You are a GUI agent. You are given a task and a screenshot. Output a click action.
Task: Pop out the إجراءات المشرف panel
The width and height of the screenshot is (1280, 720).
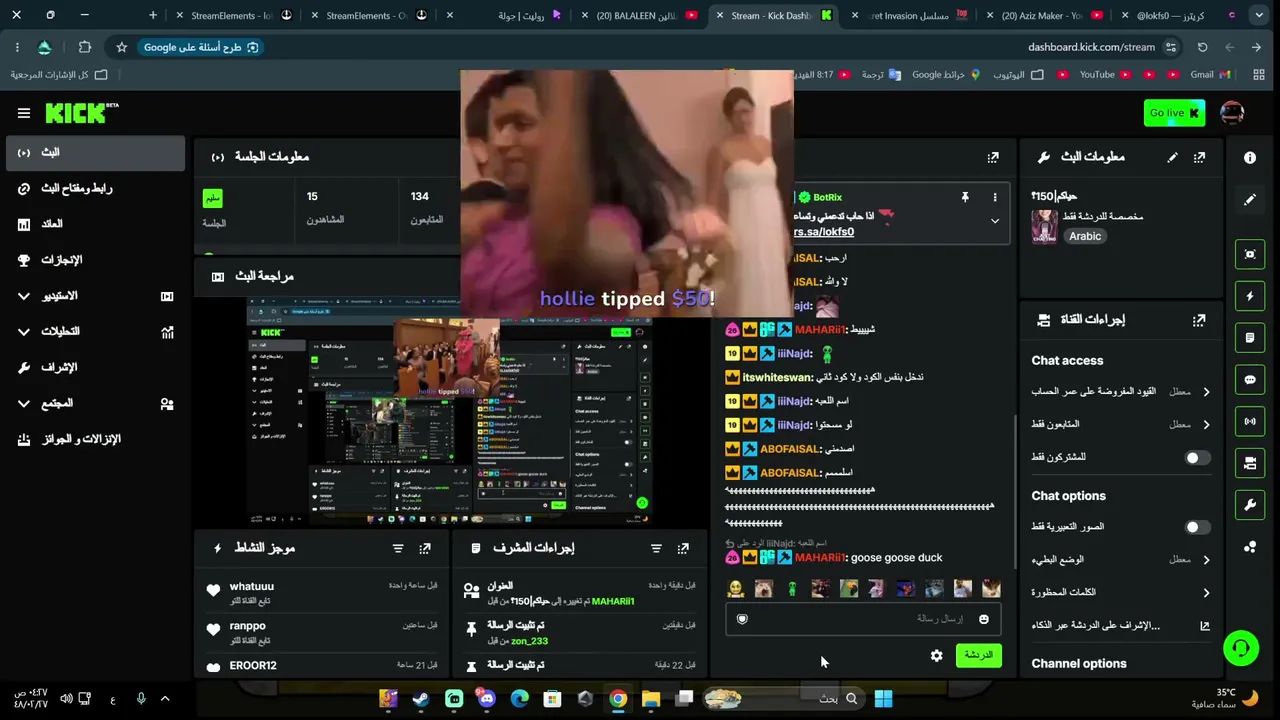(x=683, y=548)
